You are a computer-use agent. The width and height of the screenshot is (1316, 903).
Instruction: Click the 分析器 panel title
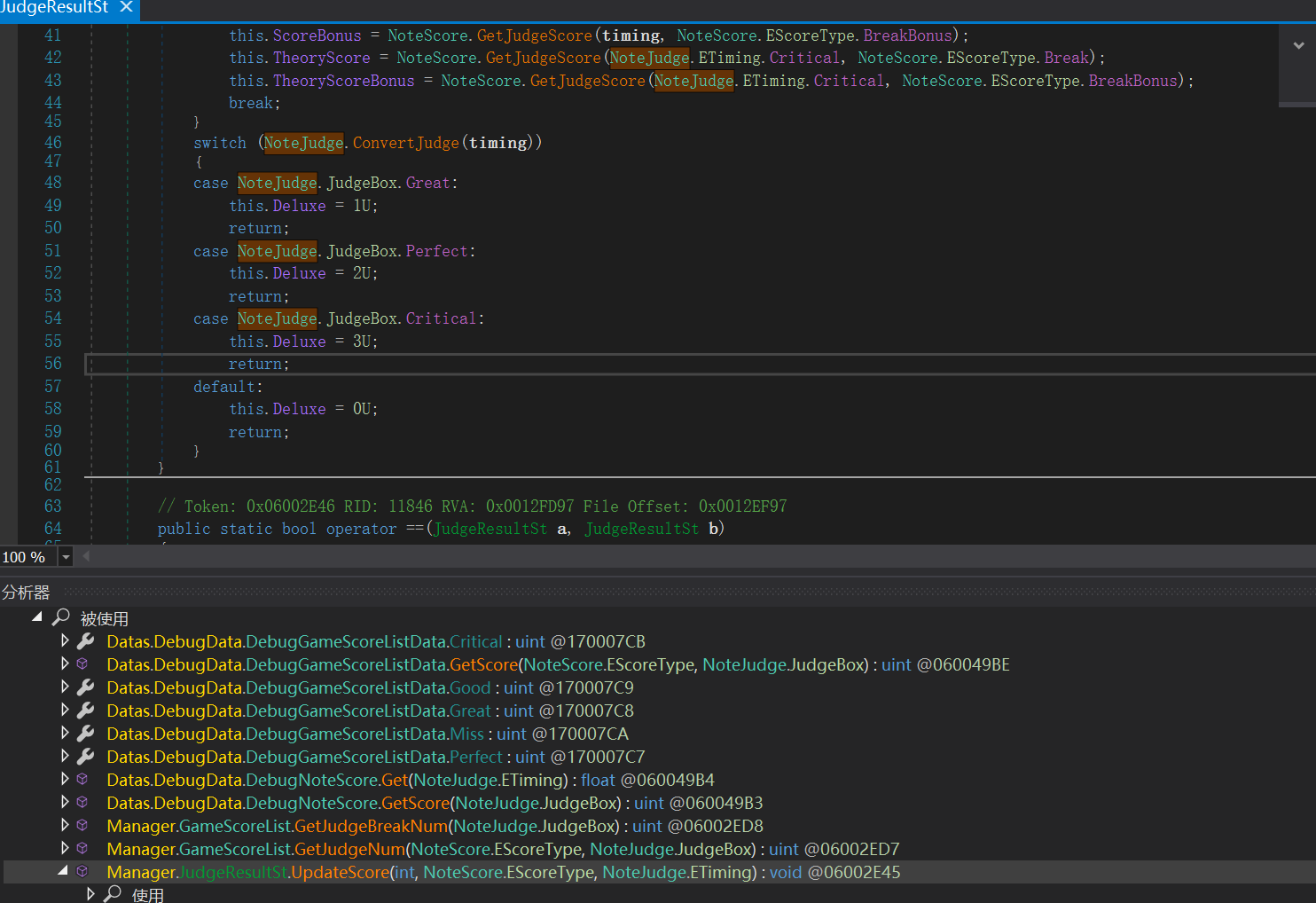26,593
